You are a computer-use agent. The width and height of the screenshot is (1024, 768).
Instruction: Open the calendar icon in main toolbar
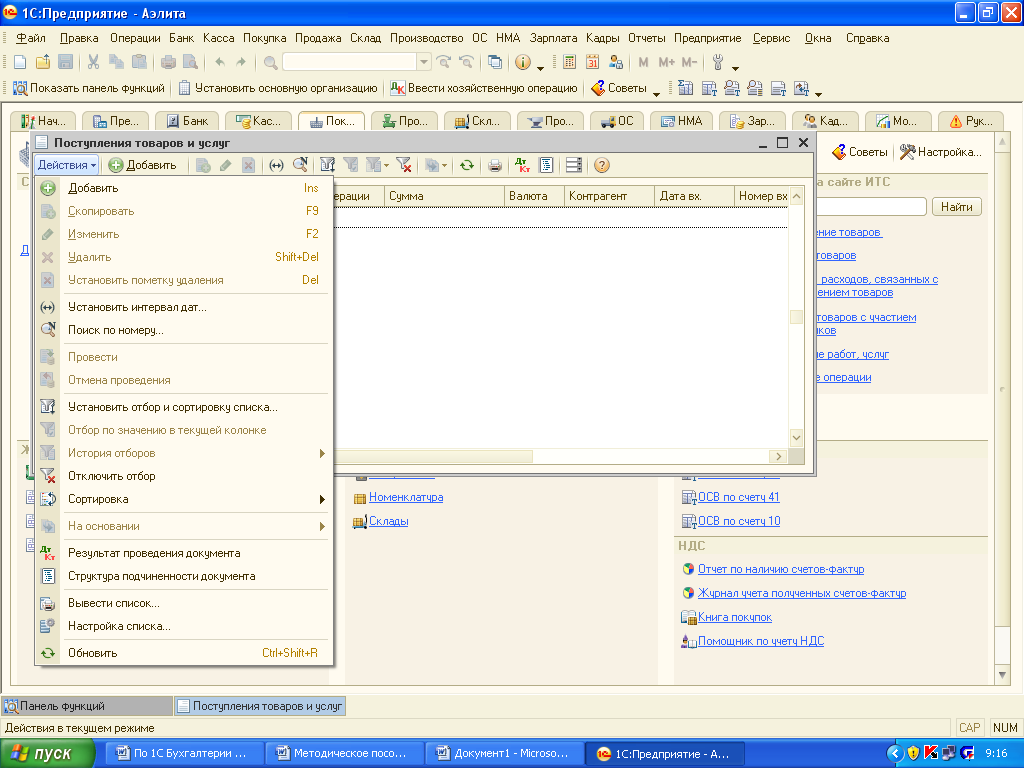tap(592, 62)
